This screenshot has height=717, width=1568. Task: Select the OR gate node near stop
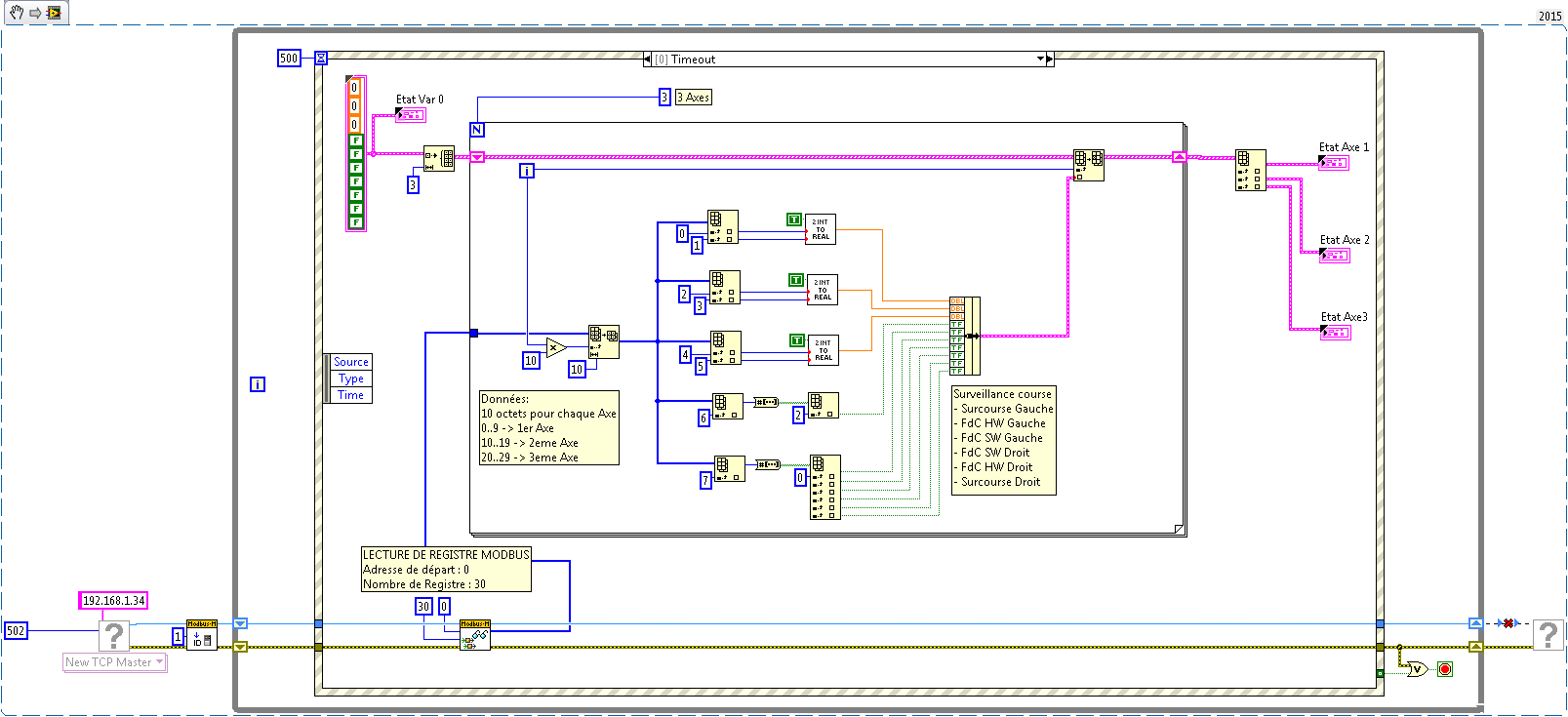pos(1417,669)
